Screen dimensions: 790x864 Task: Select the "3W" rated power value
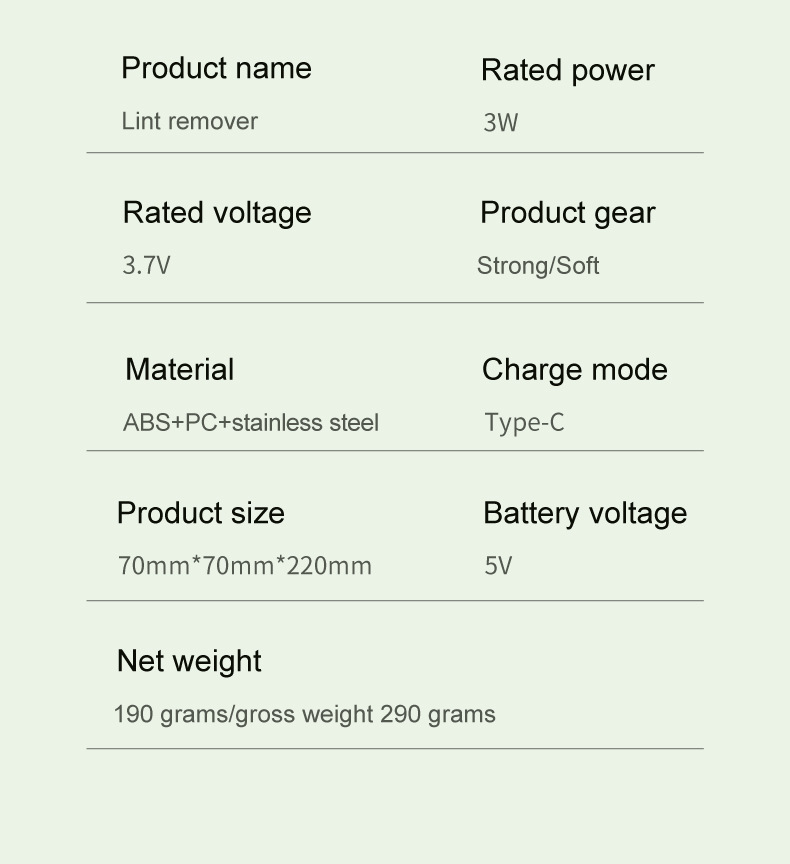(x=500, y=123)
